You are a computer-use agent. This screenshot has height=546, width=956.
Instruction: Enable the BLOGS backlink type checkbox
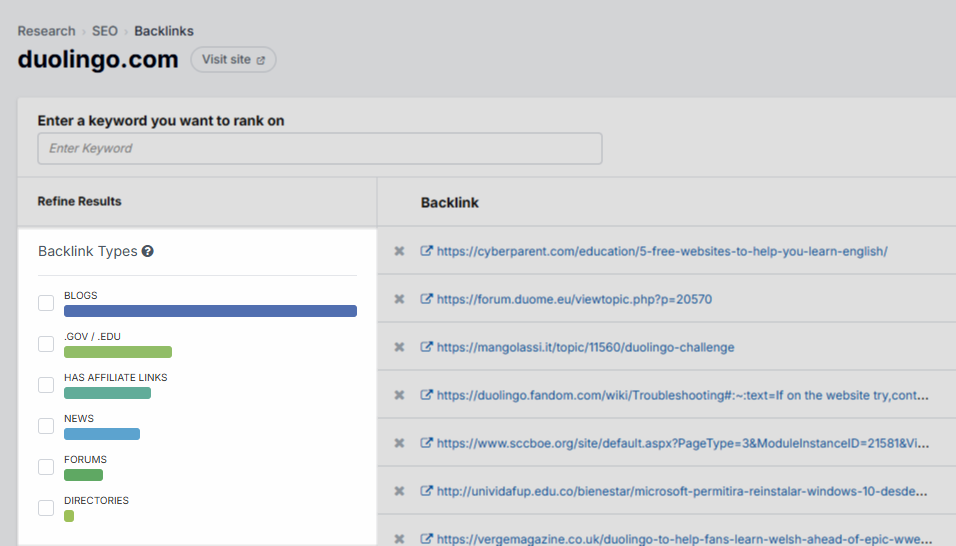point(46,303)
